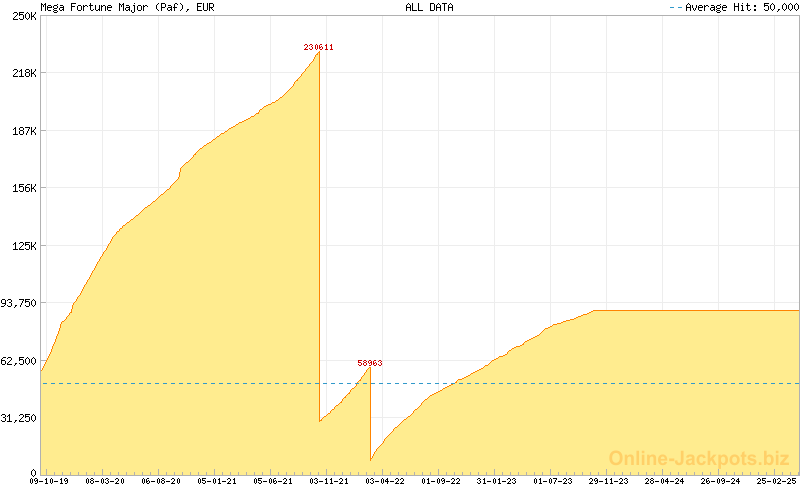Click the 29-11-23 date on x-axis
Screen dimensions: 800x490
click(x=609, y=481)
